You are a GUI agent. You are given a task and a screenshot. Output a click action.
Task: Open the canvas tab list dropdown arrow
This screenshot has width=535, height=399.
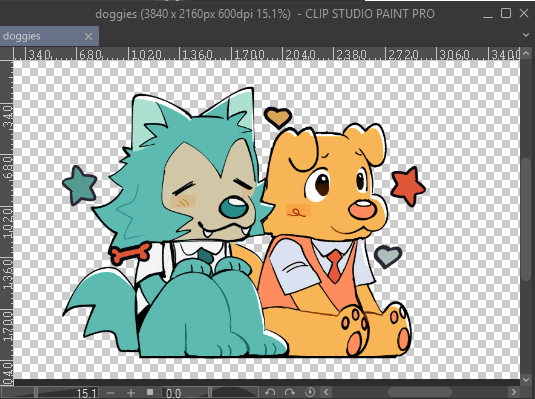526,35
